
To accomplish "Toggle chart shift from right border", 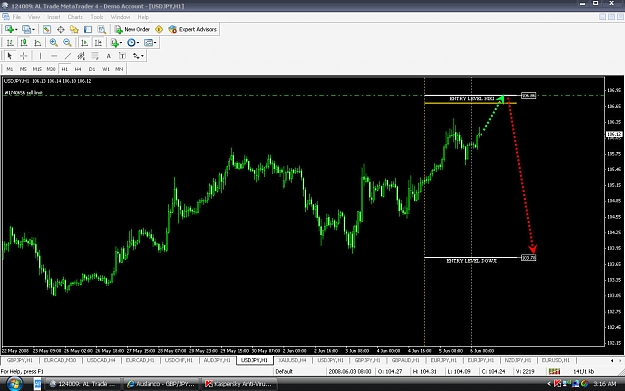I will (98, 43).
